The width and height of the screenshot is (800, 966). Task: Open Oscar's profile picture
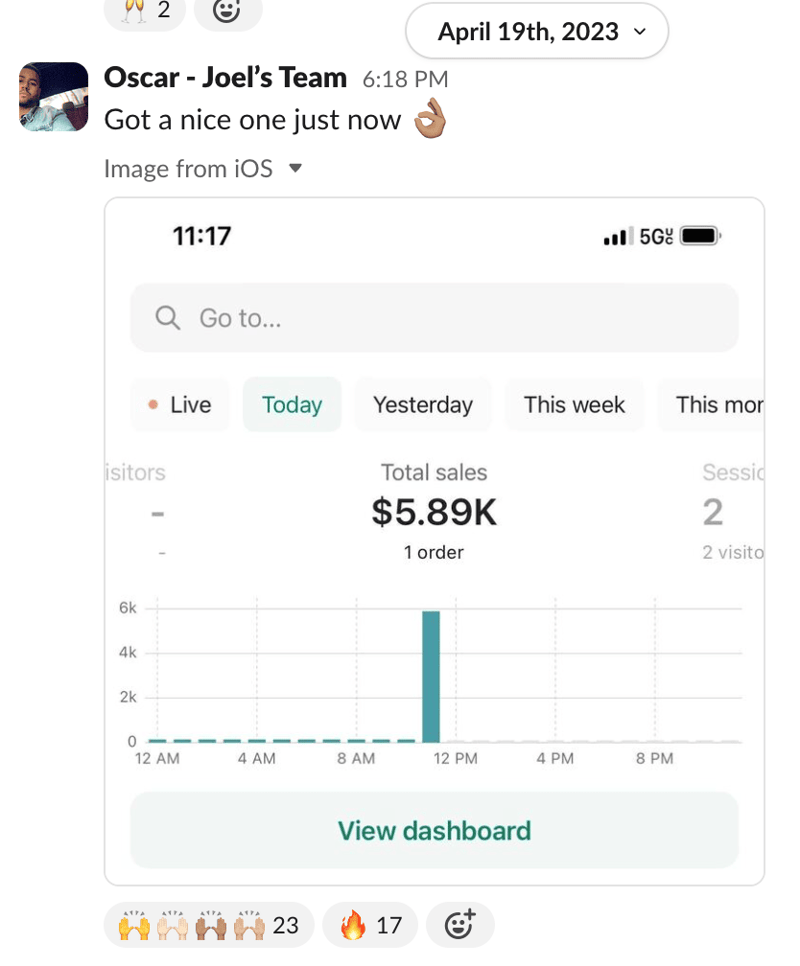[x=54, y=97]
